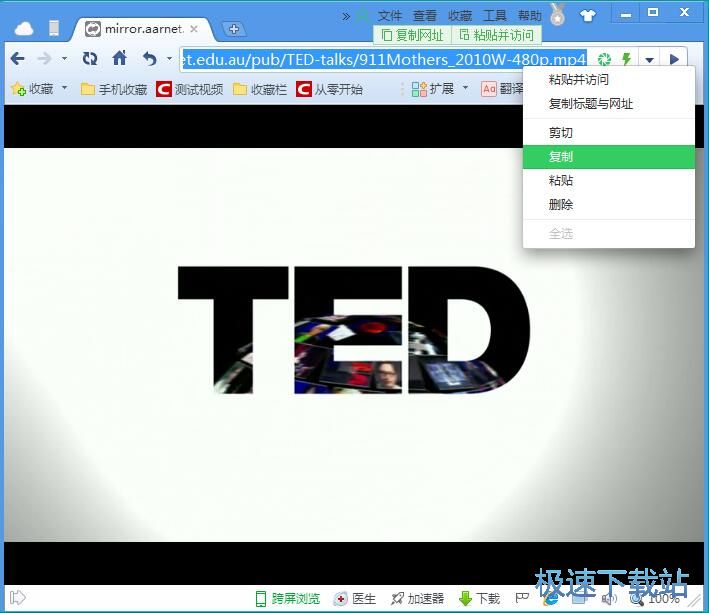Expand the navigation history dropdown arrow
The height and width of the screenshot is (613, 709).
pyautogui.click(x=64, y=58)
